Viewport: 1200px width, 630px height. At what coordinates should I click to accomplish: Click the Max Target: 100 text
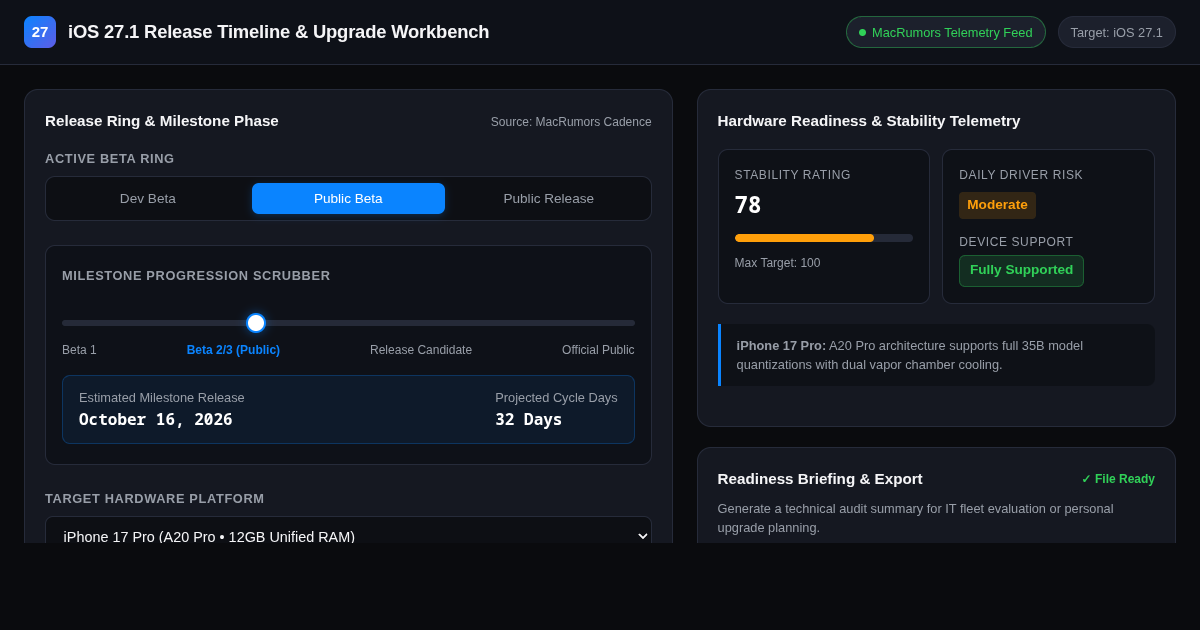tap(777, 263)
